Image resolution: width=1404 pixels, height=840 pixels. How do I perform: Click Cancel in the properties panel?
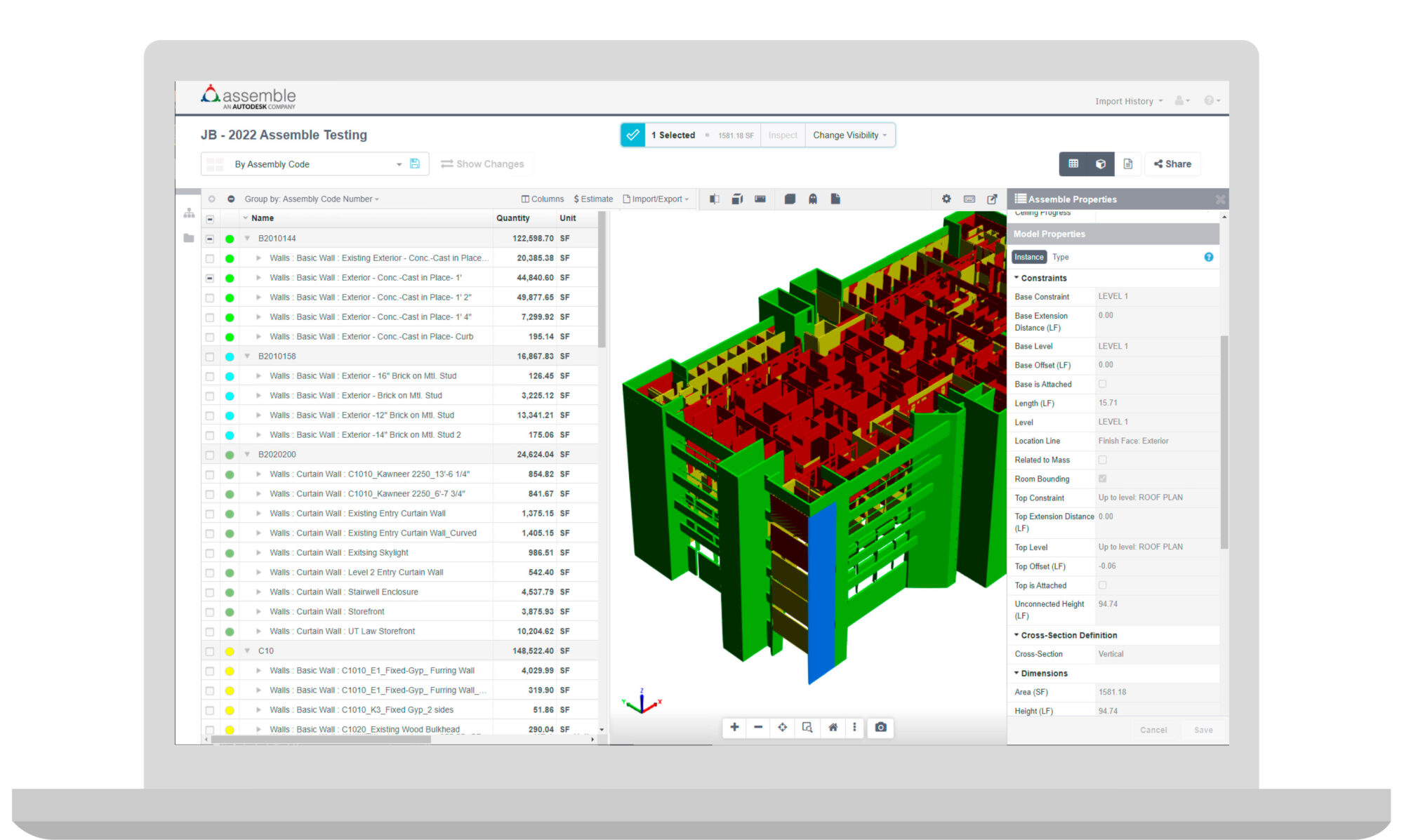1153,730
